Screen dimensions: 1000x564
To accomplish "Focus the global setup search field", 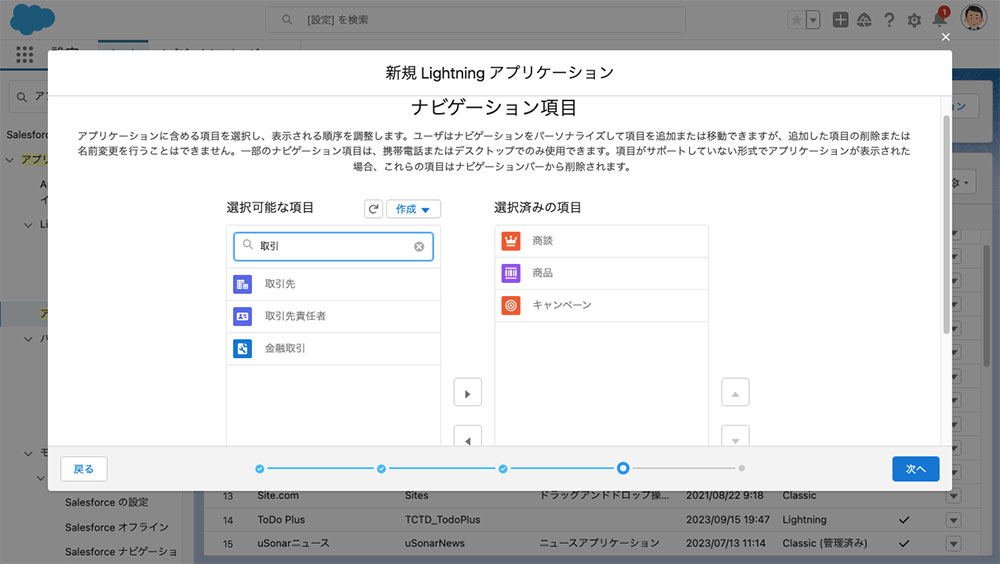I will click(475, 20).
